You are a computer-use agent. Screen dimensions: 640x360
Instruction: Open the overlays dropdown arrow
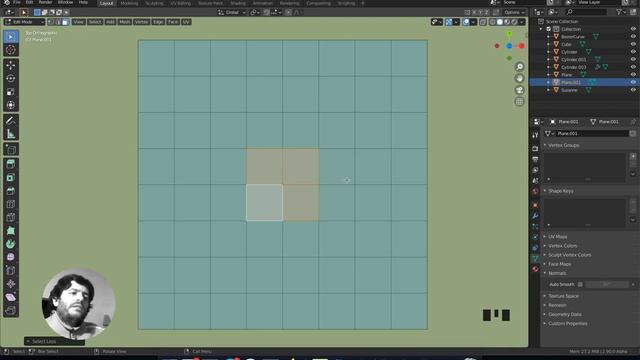(x=473, y=22)
